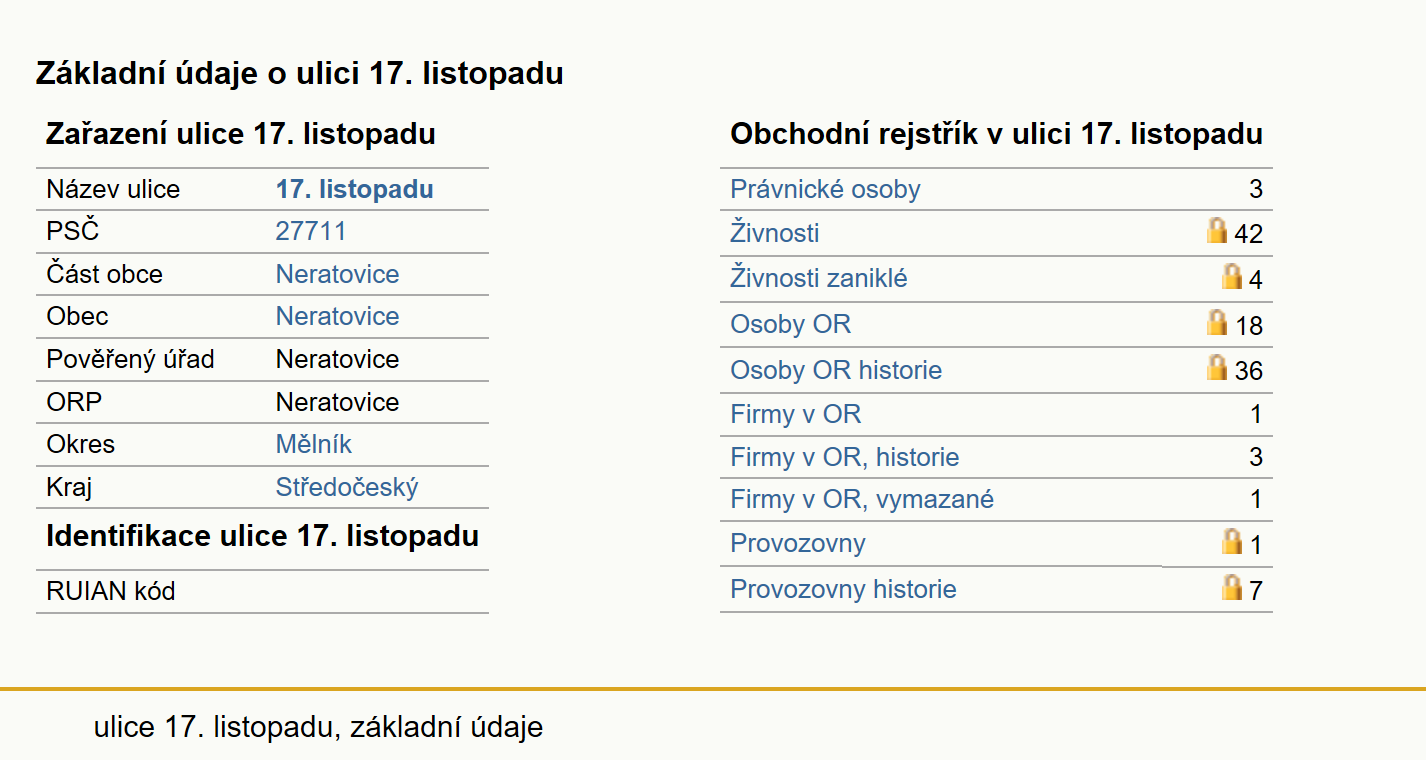Click lock icon in Provozovny historie row

[x=1232, y=586]
